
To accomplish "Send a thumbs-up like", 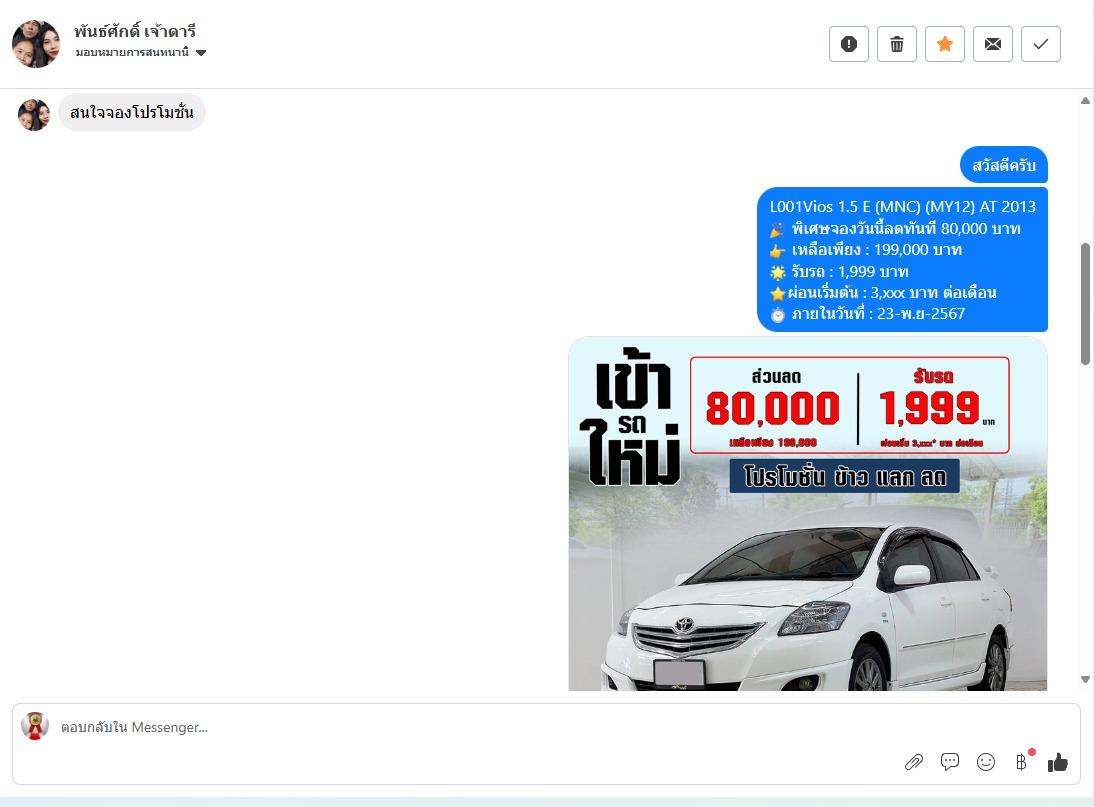I will 1058,762.
